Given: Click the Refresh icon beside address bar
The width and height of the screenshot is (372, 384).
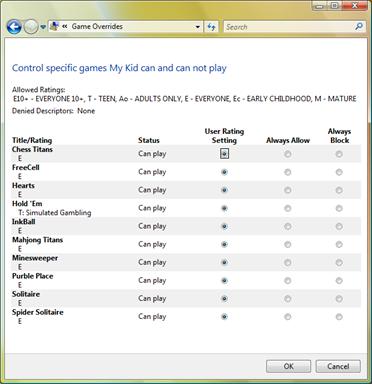Looking at the screenshot, I should coord(211,27).
